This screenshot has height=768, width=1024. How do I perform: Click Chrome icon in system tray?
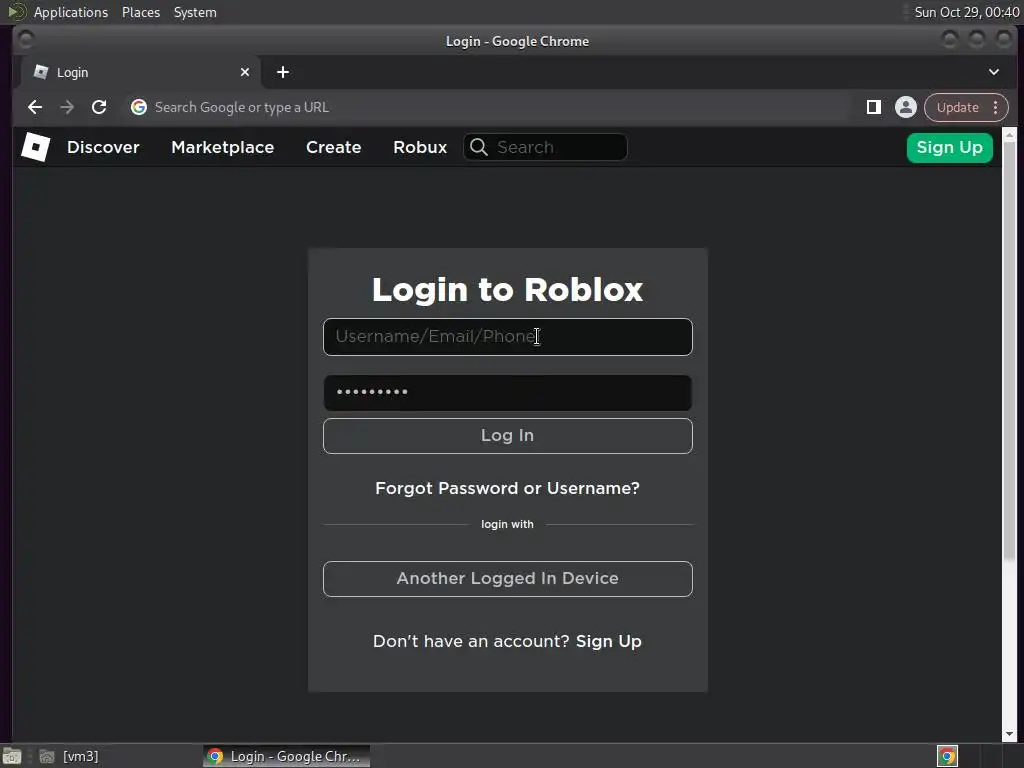click(947, 756)
